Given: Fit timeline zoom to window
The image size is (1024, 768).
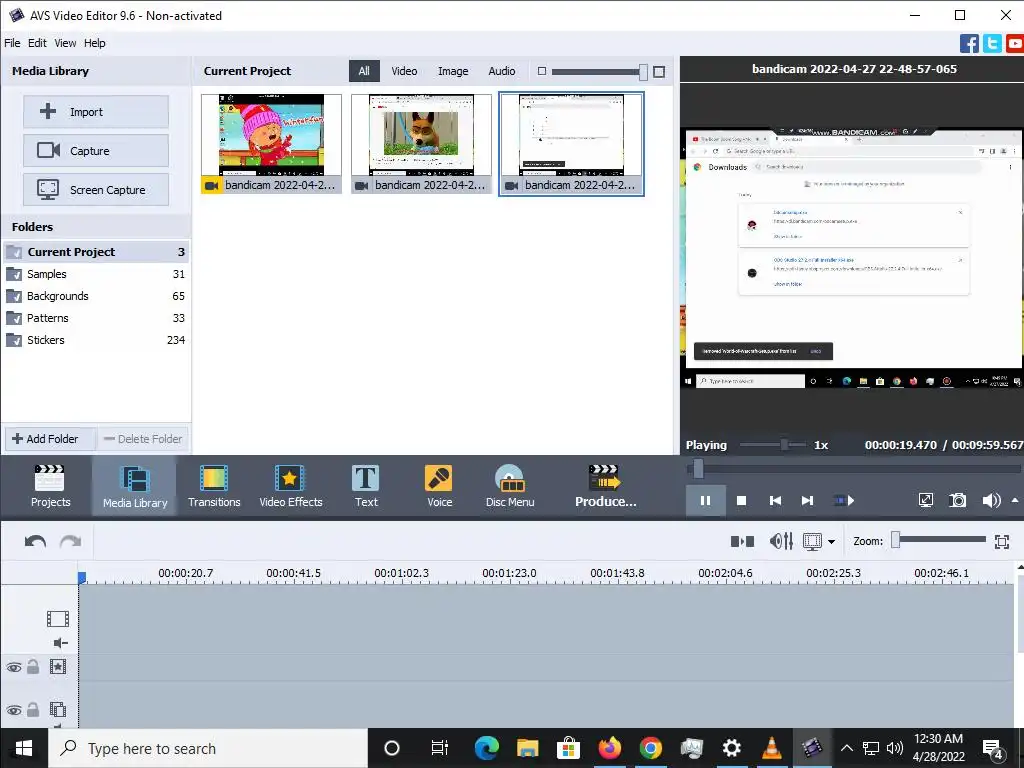Looking at the screenshot, I should coord(1002,541).
